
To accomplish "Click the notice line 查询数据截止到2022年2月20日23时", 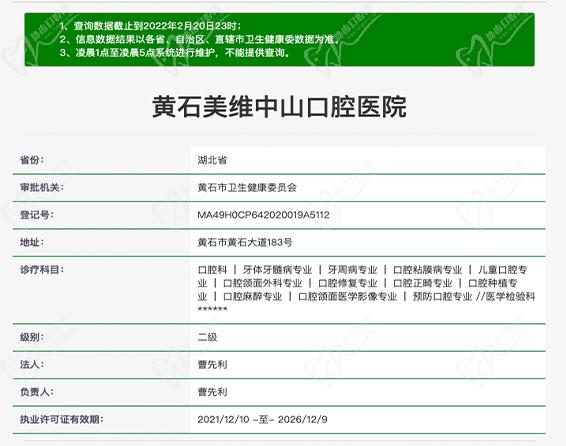I will 151,26.
